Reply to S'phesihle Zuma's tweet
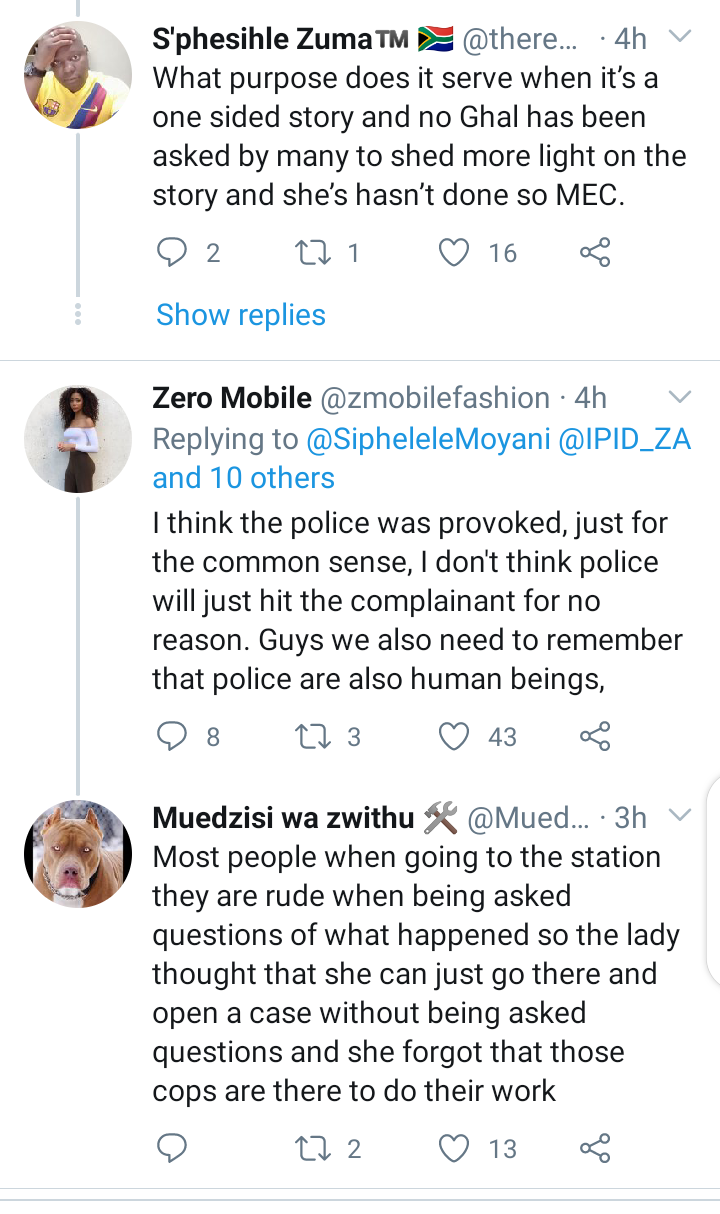The width and height of the screenshot is (720, 1214). click(x=173, y=253)
